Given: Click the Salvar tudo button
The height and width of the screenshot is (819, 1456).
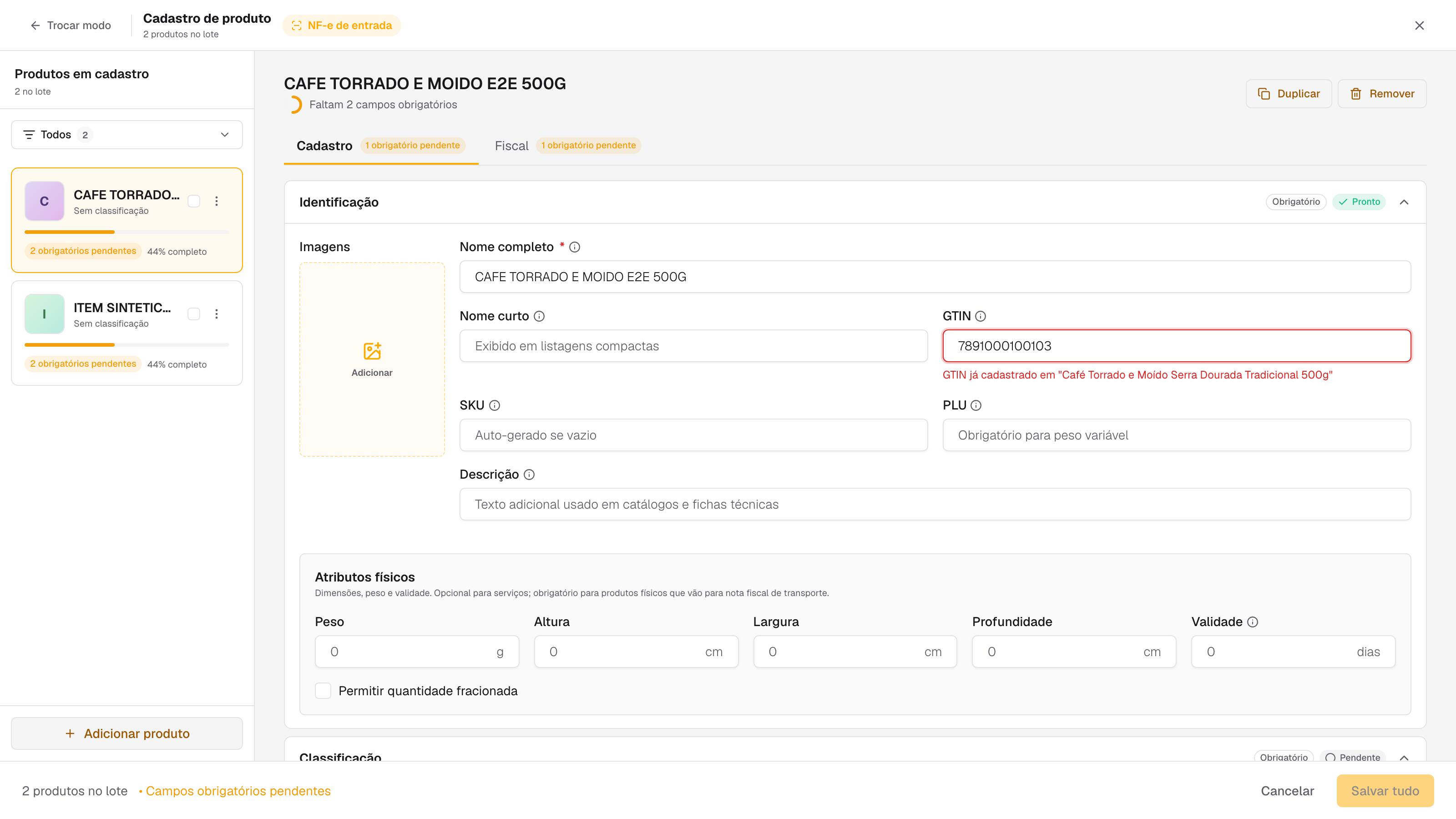Looking at the screenshot, I should point(1385,791).
